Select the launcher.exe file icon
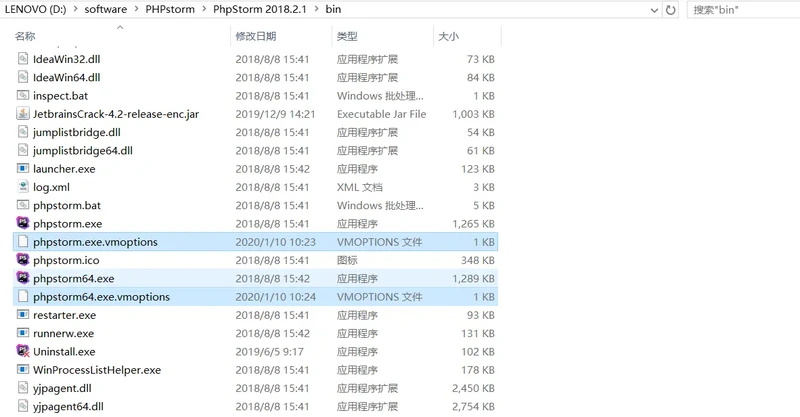 pyautogui.click(x=23, y=169)
